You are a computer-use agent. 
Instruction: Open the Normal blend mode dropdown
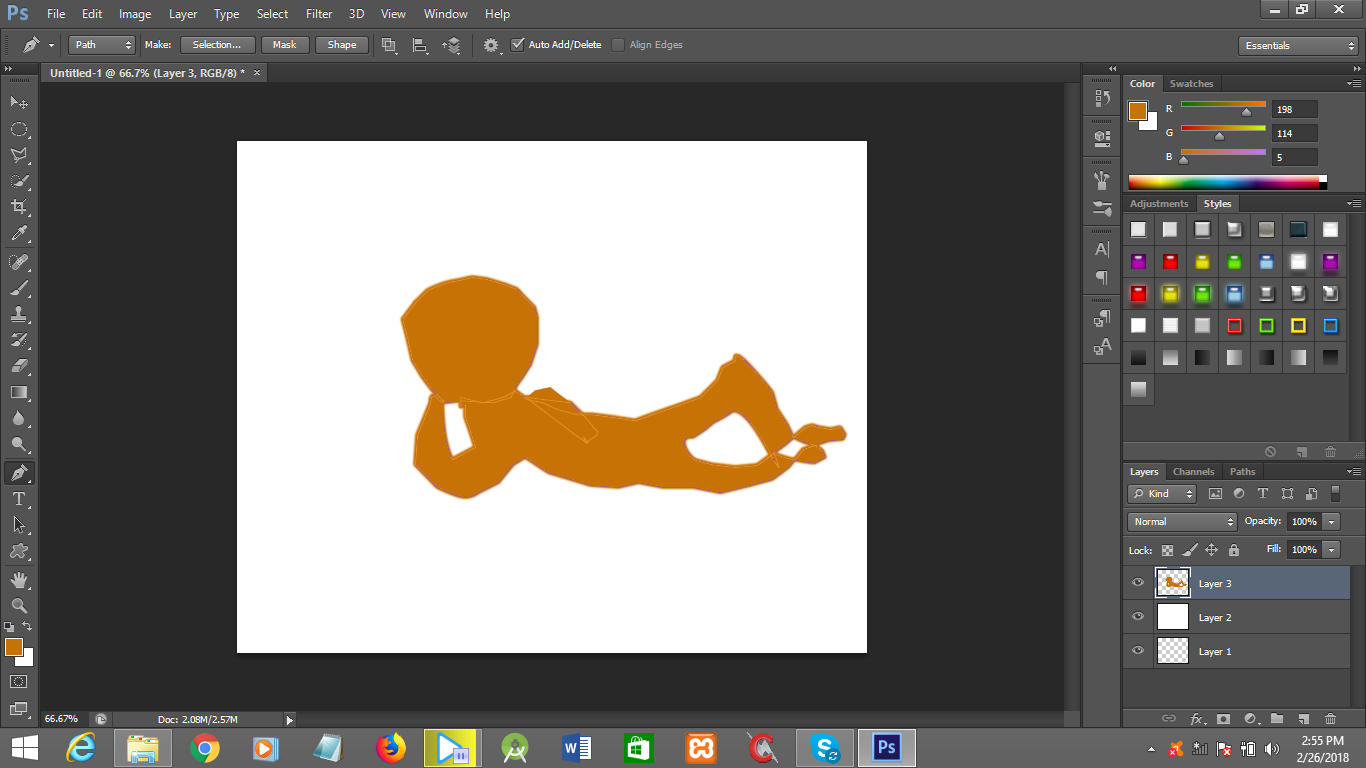[x=1183, y=522]
